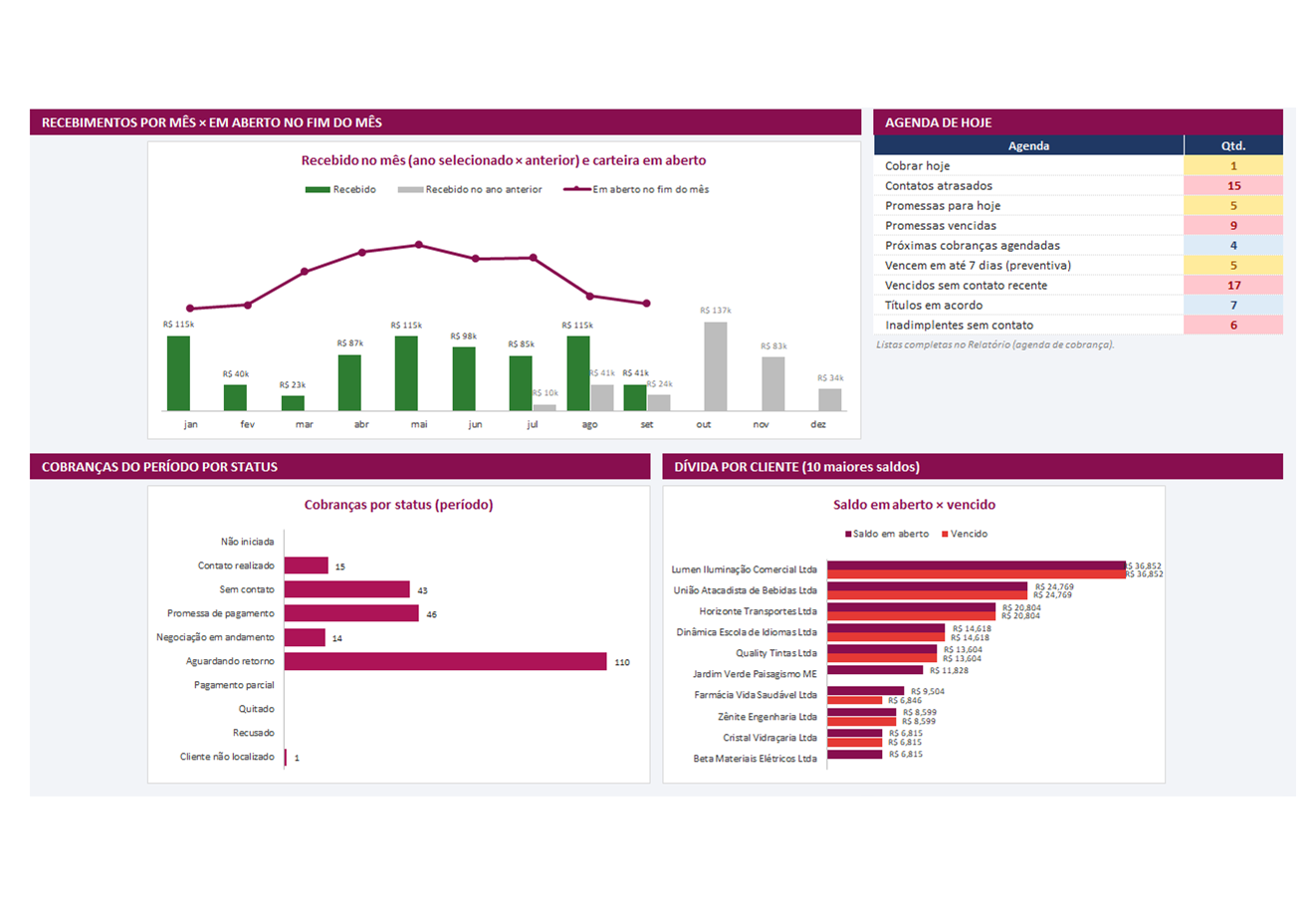Click the Aguardando retorno status bar
The image size is (1316, 905).
(446, 661)
